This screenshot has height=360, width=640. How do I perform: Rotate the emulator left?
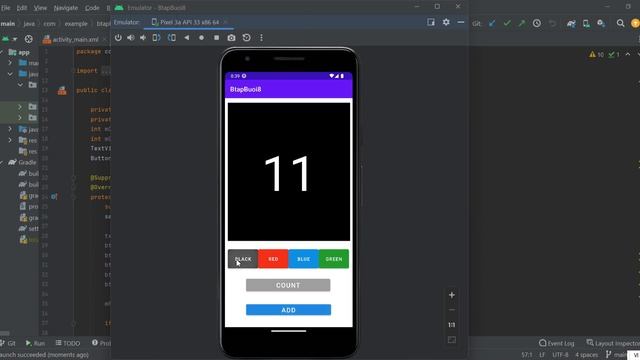(156, 38)
